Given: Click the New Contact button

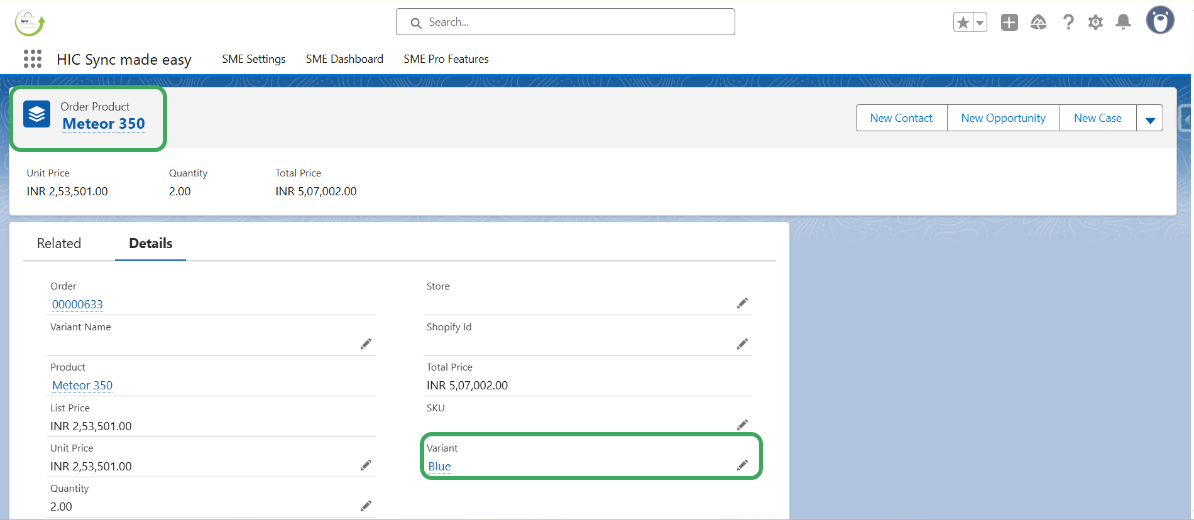Looking at the screenshot, I should click(902, 118).
